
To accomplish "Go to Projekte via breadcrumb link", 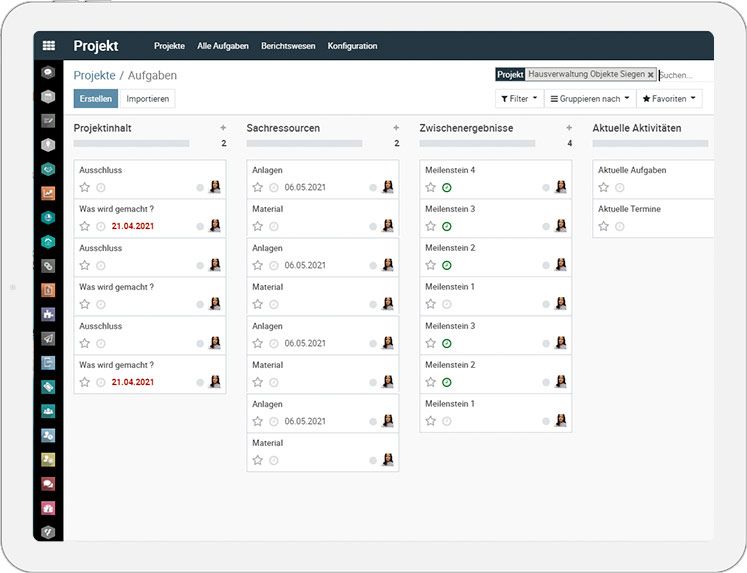I will click(94, 75).
